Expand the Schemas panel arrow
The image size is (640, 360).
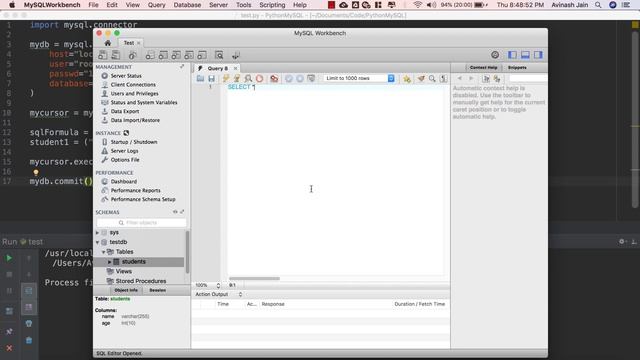point(182,212)
